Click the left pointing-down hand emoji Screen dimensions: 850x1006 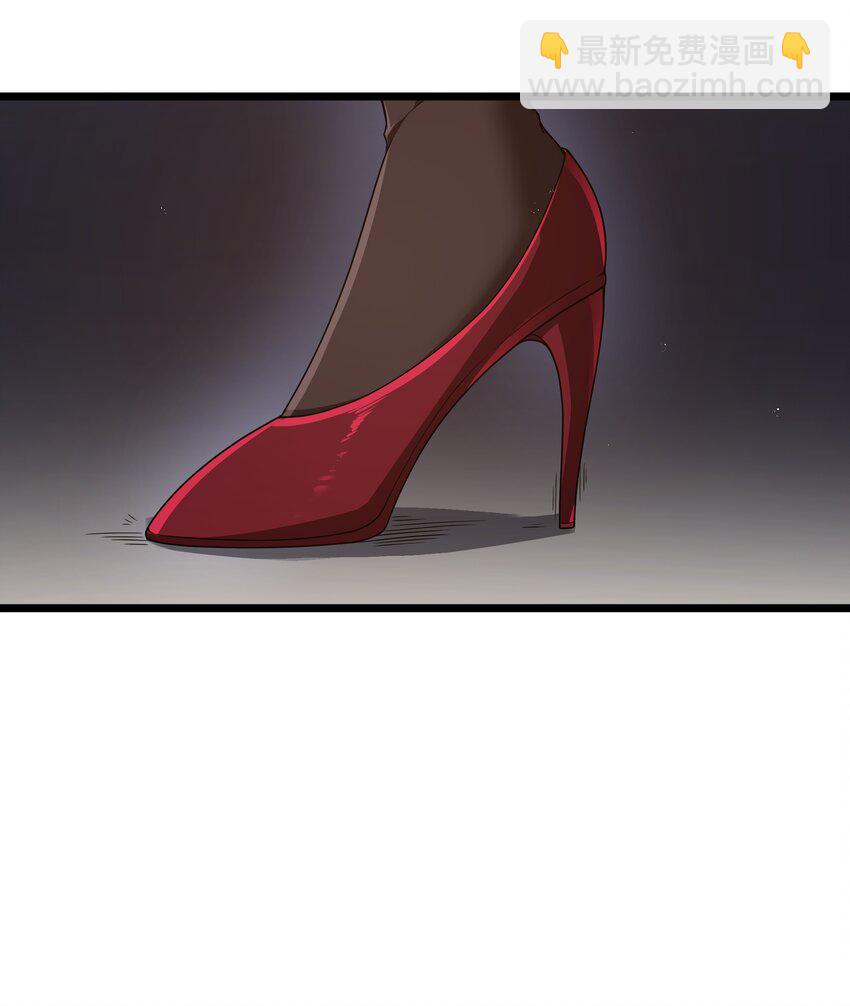tap(553, 49)
